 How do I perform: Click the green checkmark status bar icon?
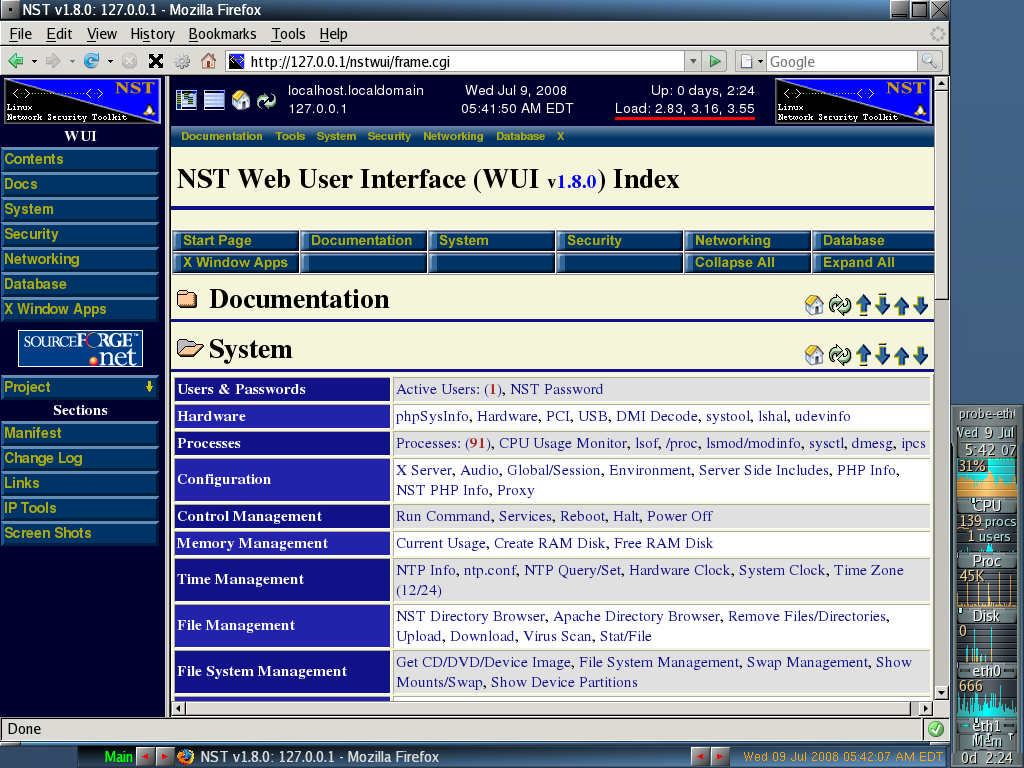tap(936, 729)
